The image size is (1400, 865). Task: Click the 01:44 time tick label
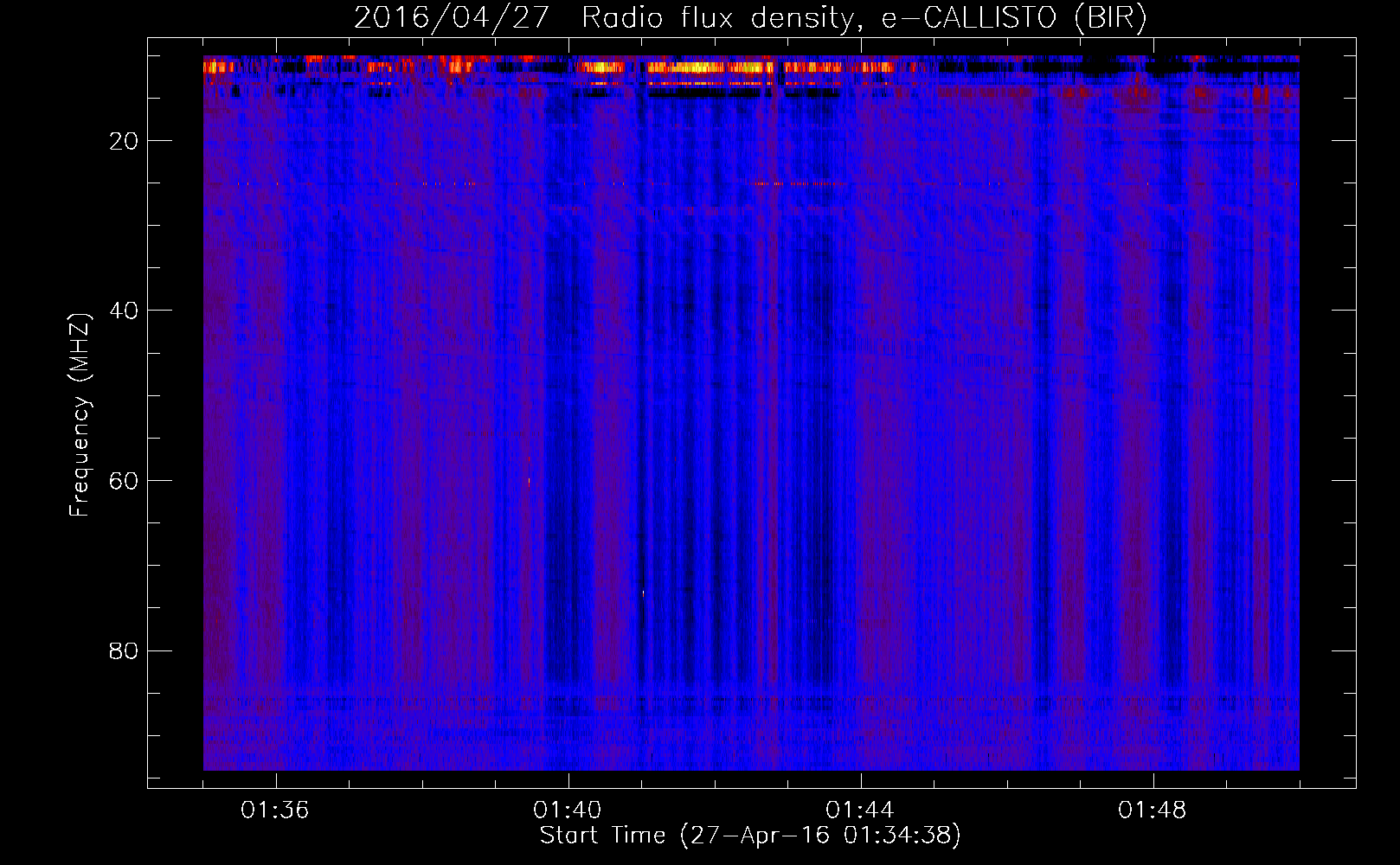(860, 811)
